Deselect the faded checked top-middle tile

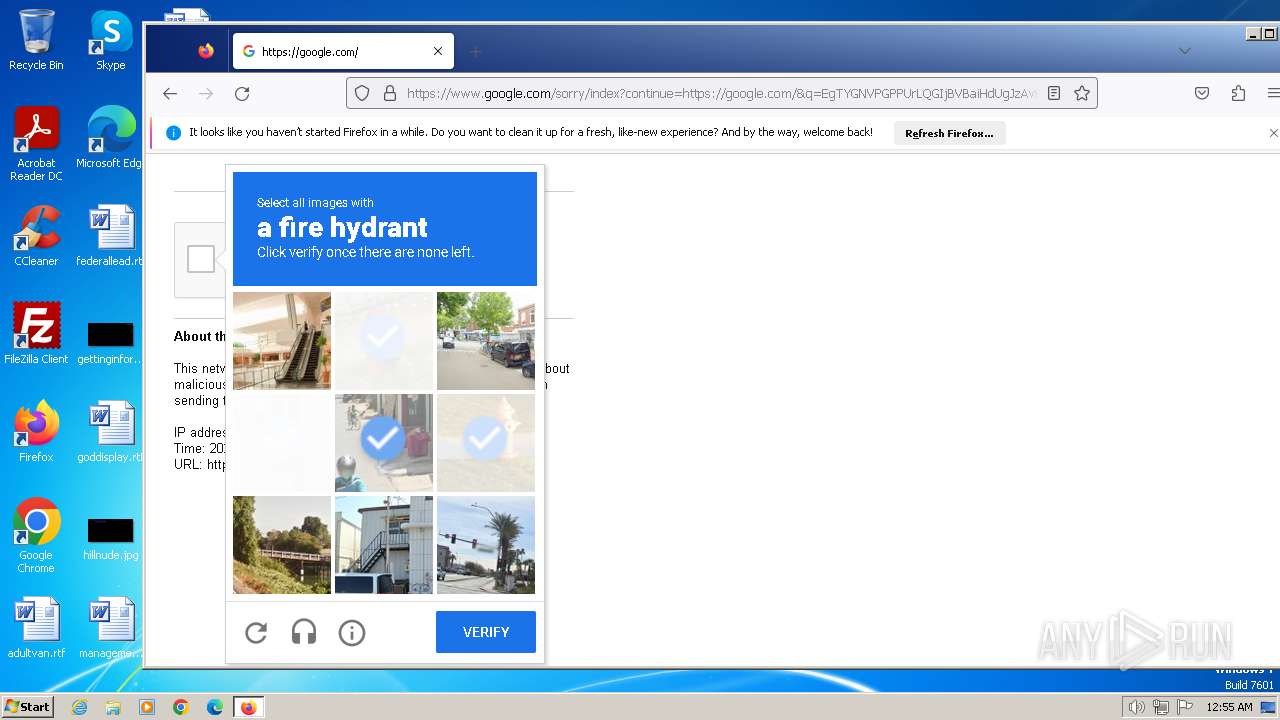384,341
